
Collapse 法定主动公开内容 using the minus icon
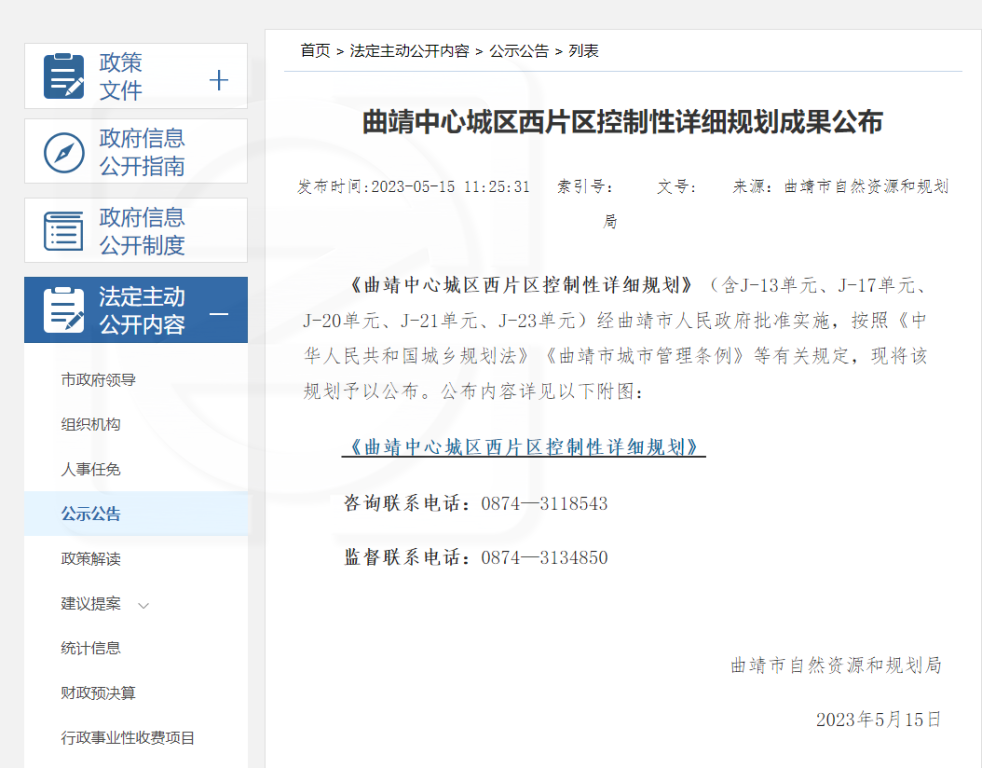coord(219,313)
